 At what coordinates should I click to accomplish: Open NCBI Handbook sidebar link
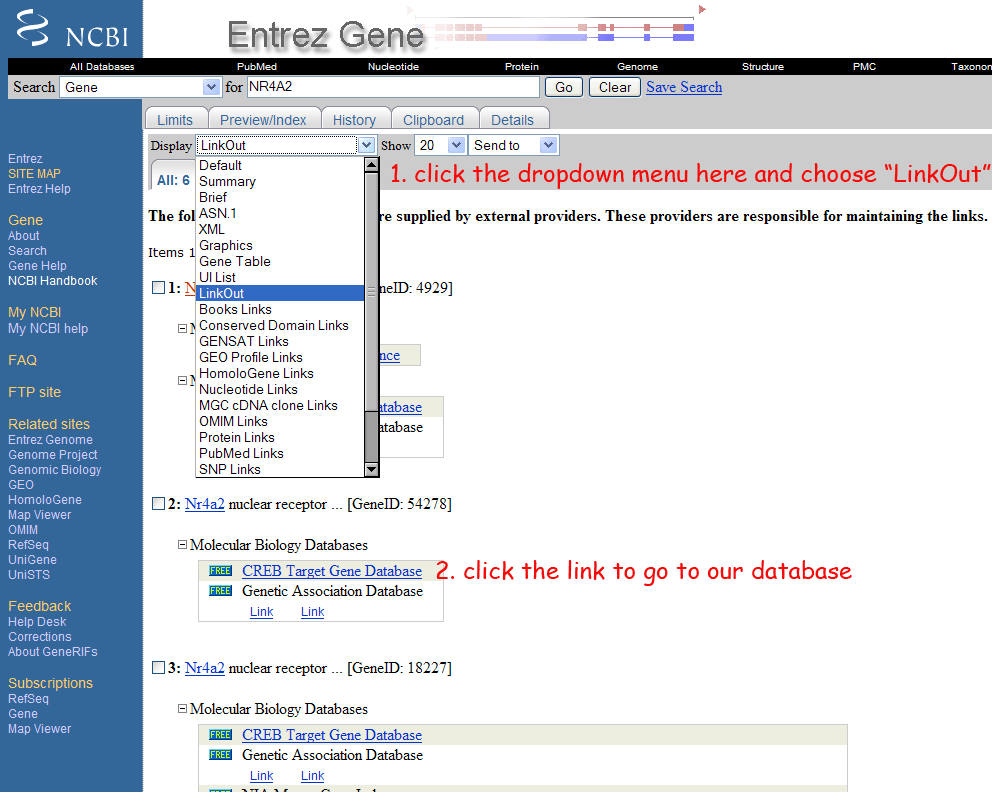pyautogui.click(x=53, y=280)
